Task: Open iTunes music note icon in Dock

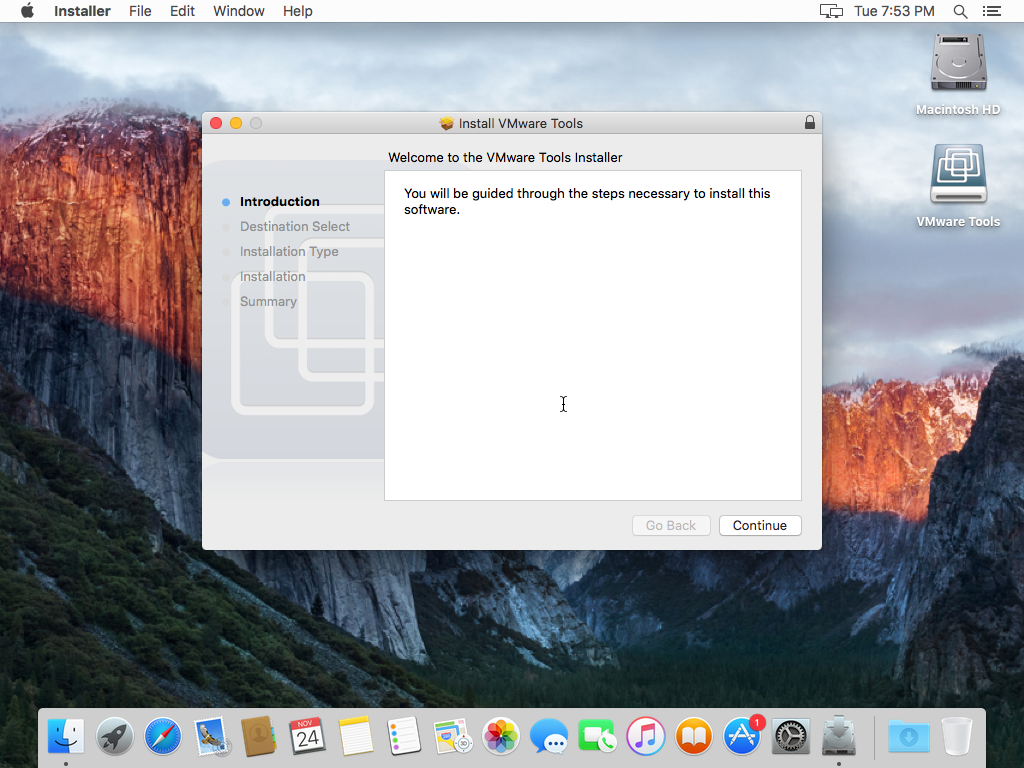Action: (x=645, y=736)
